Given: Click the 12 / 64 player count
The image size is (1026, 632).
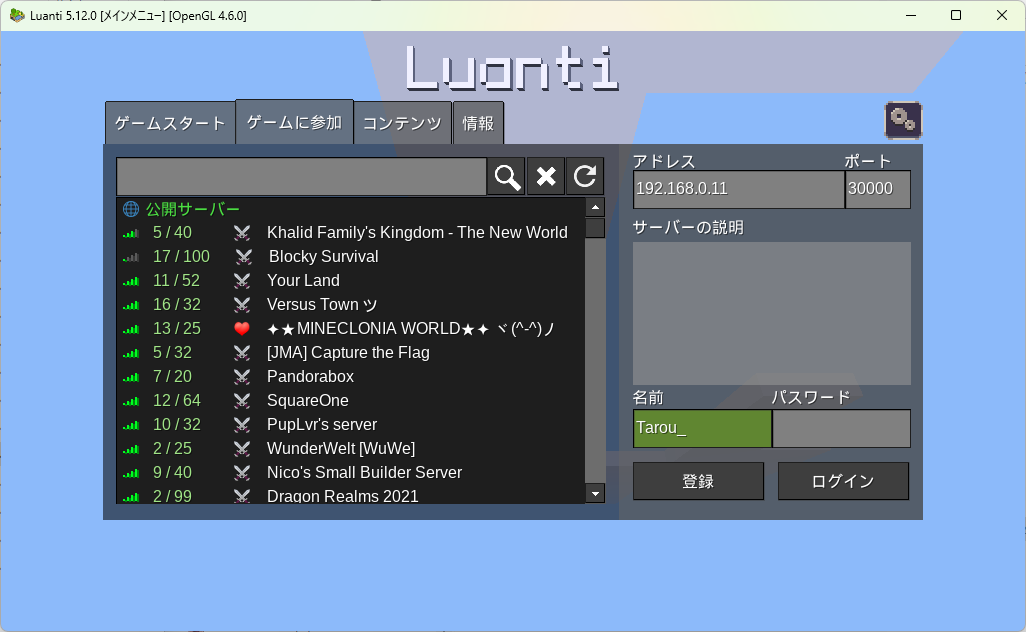Looking at the screenshot, I should pyautogui.click(x=177, y=400).
